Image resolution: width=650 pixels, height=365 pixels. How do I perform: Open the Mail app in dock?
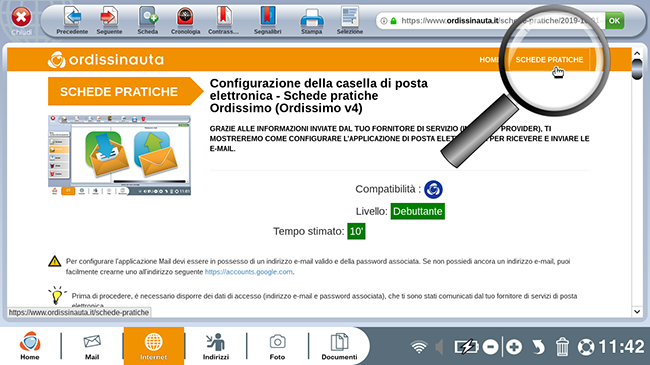[92, 346]
